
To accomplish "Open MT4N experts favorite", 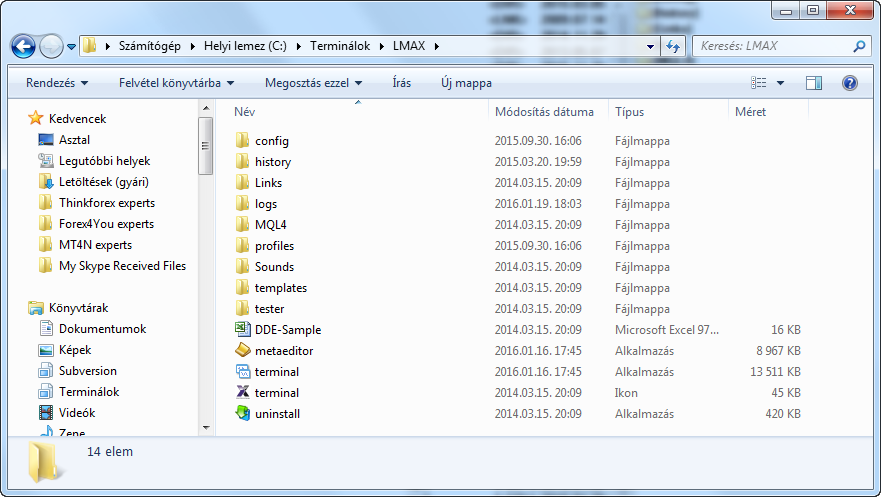I will click(96, 245).
